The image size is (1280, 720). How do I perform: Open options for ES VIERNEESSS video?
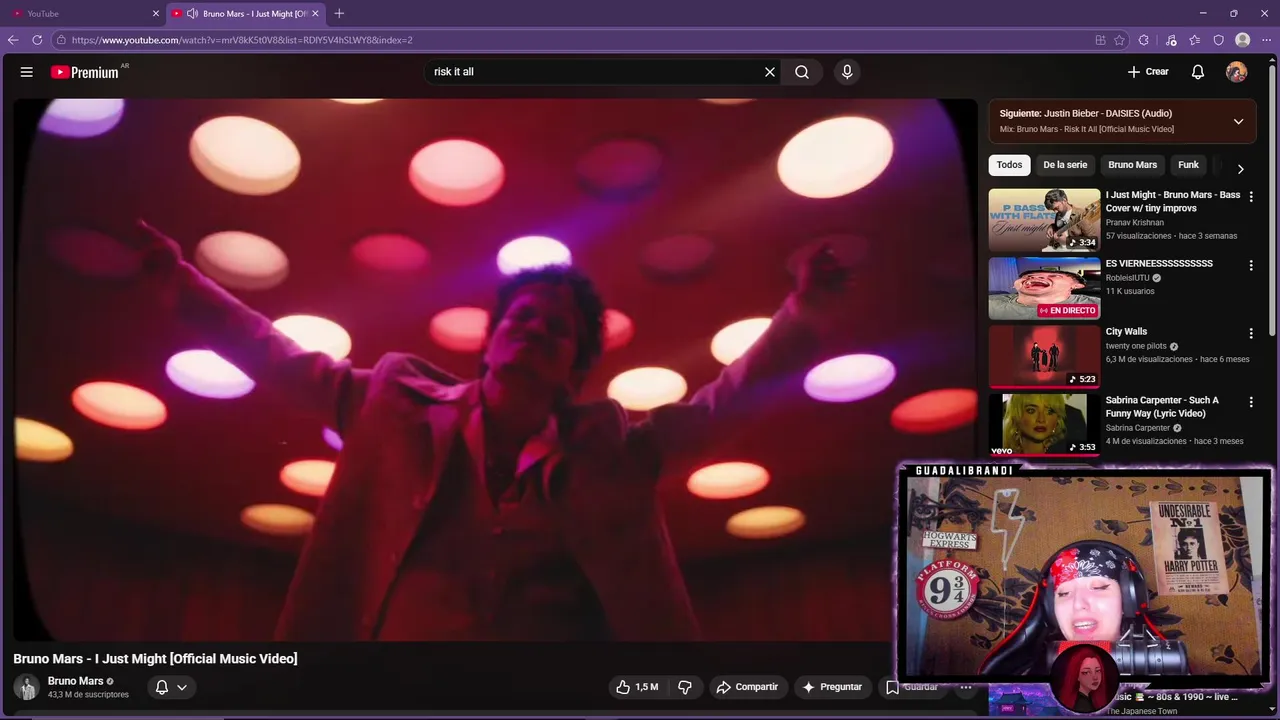1251,265
